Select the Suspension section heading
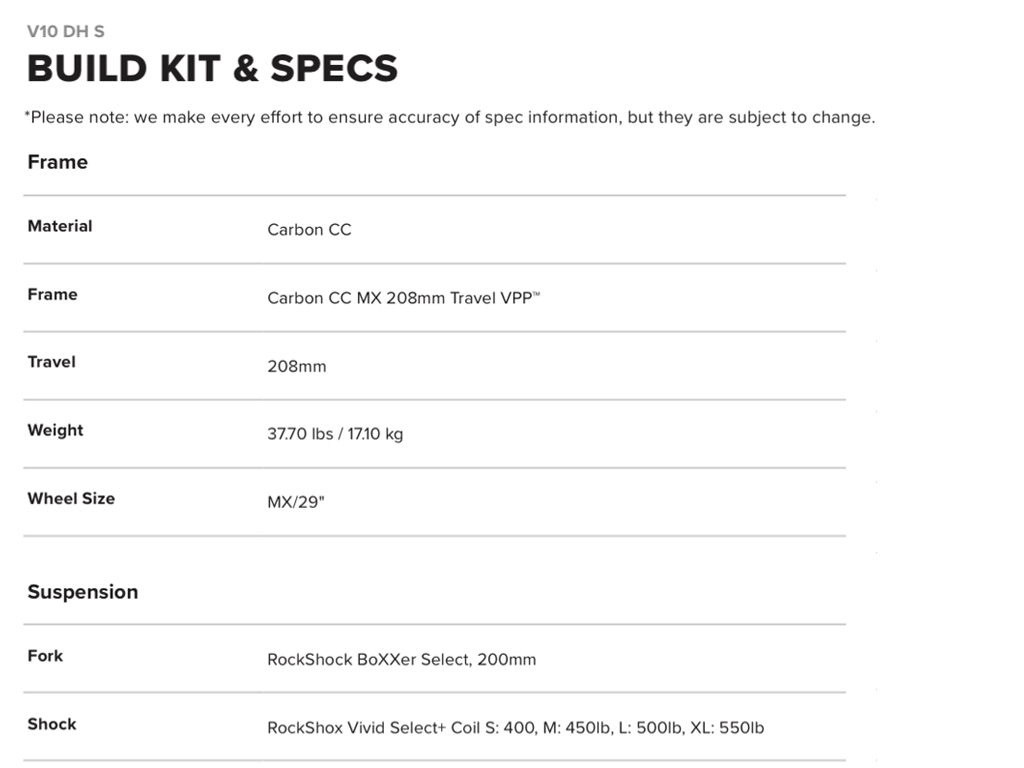Image resolution: width=1024 pixels, height=768 pixels. (83, 592)
